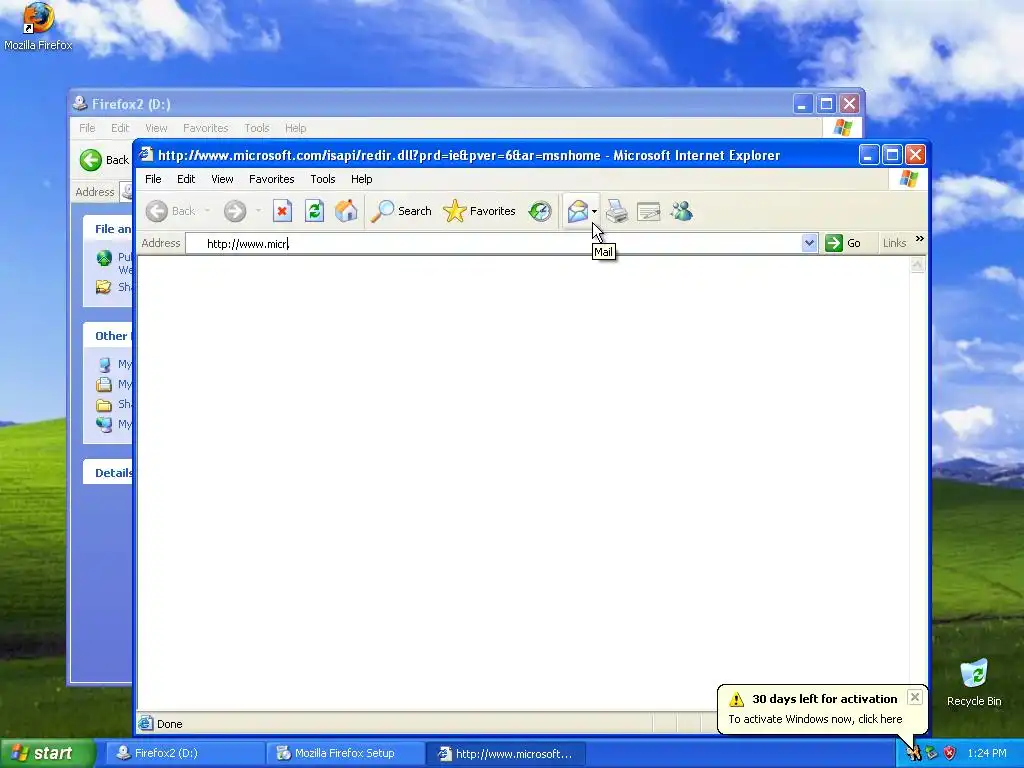The height and width of the screenshot is (768, 1024).
Task: Open the Messenger icon in IE toolbar
Action: tap(681, 211)
